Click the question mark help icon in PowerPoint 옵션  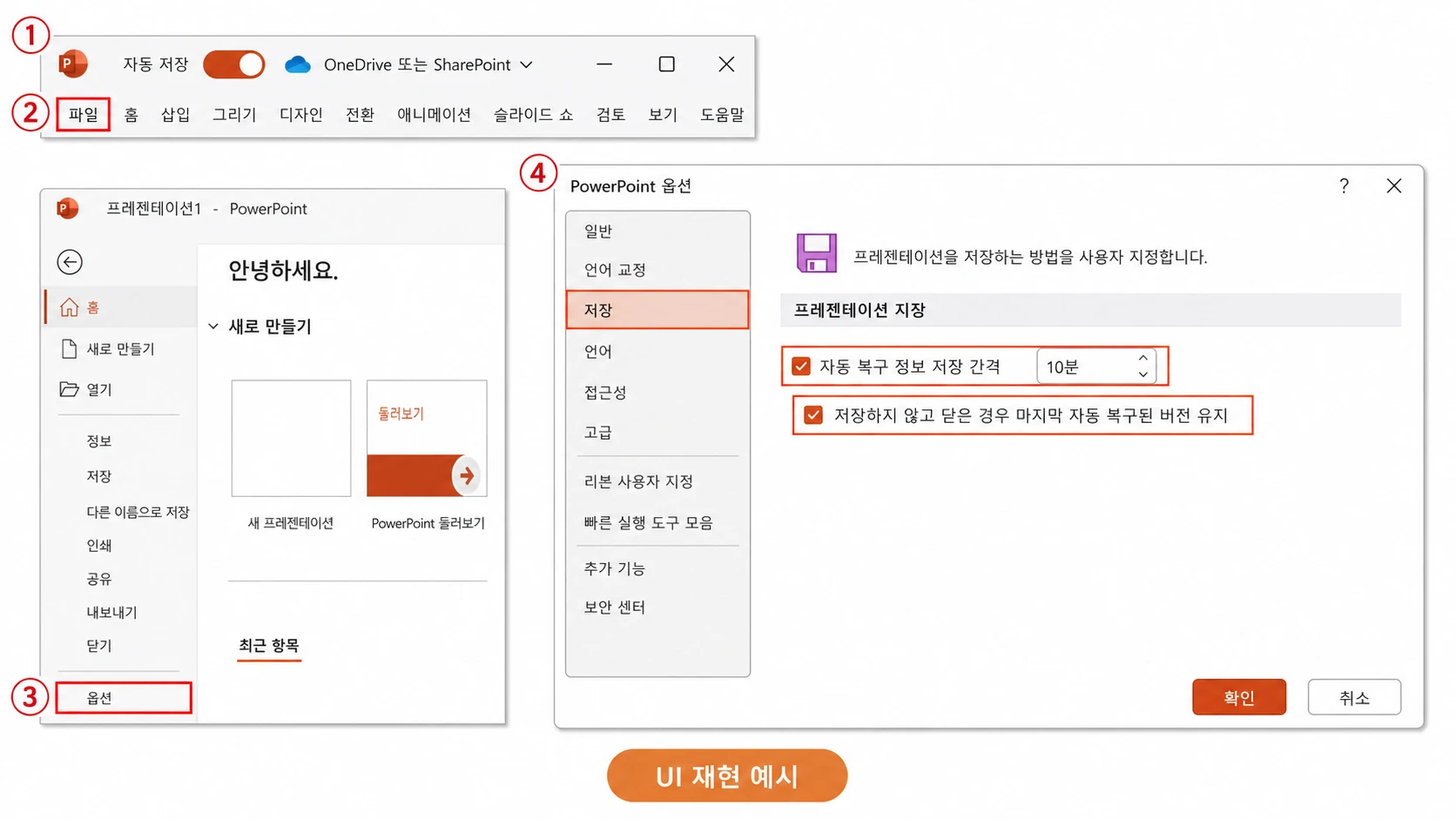[x=1344, y=185]
